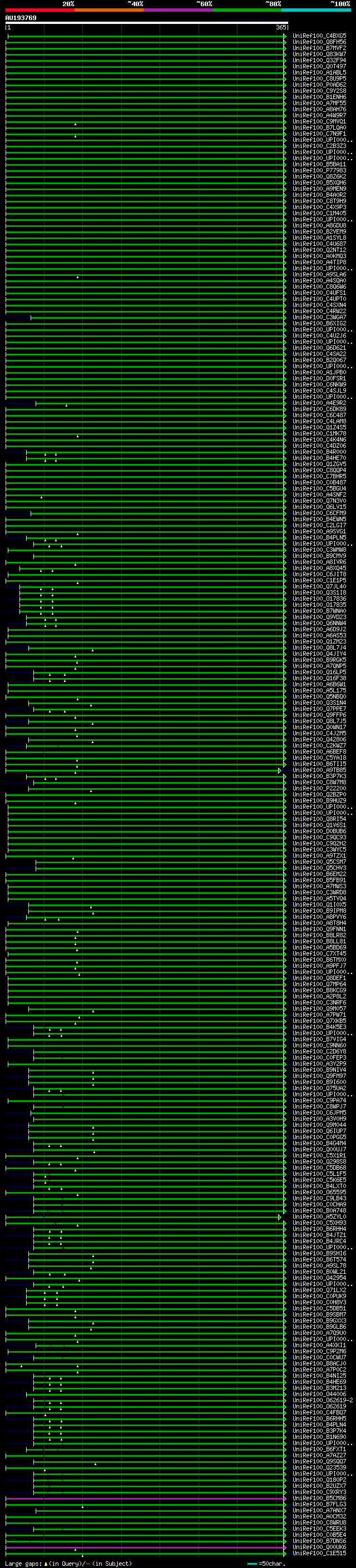Select hit label UniRef100_Q23539
The height and width of the screenshot is (1568, 356).
[319, 1467]
